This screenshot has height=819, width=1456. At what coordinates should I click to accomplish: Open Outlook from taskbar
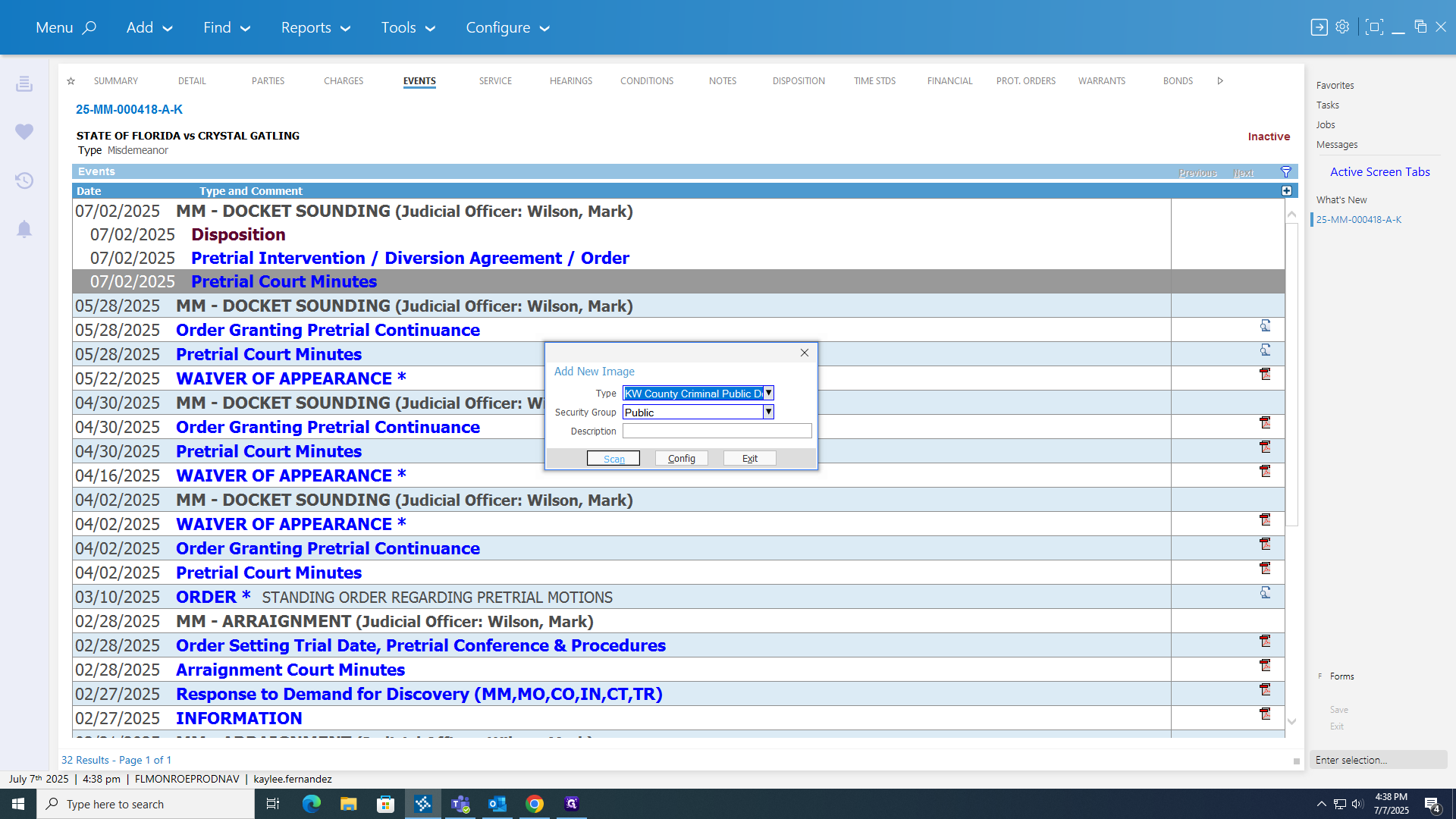coord(497,804)
